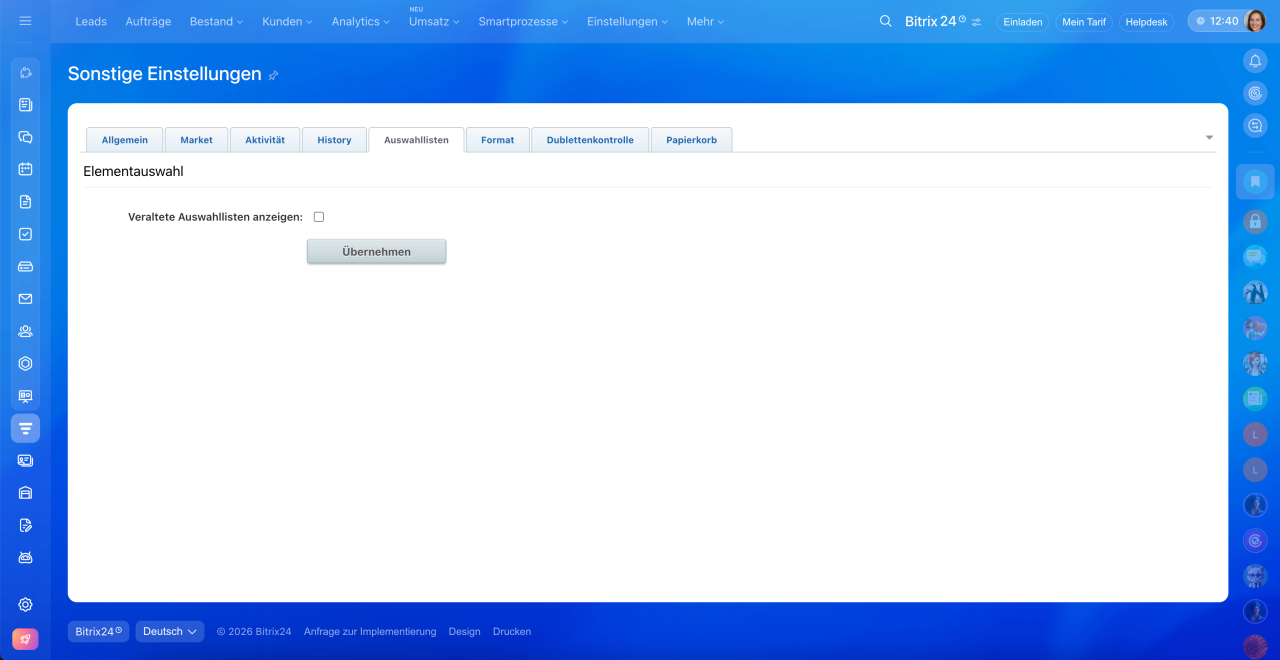Switch to the Market tab

[x=196, y=140]
